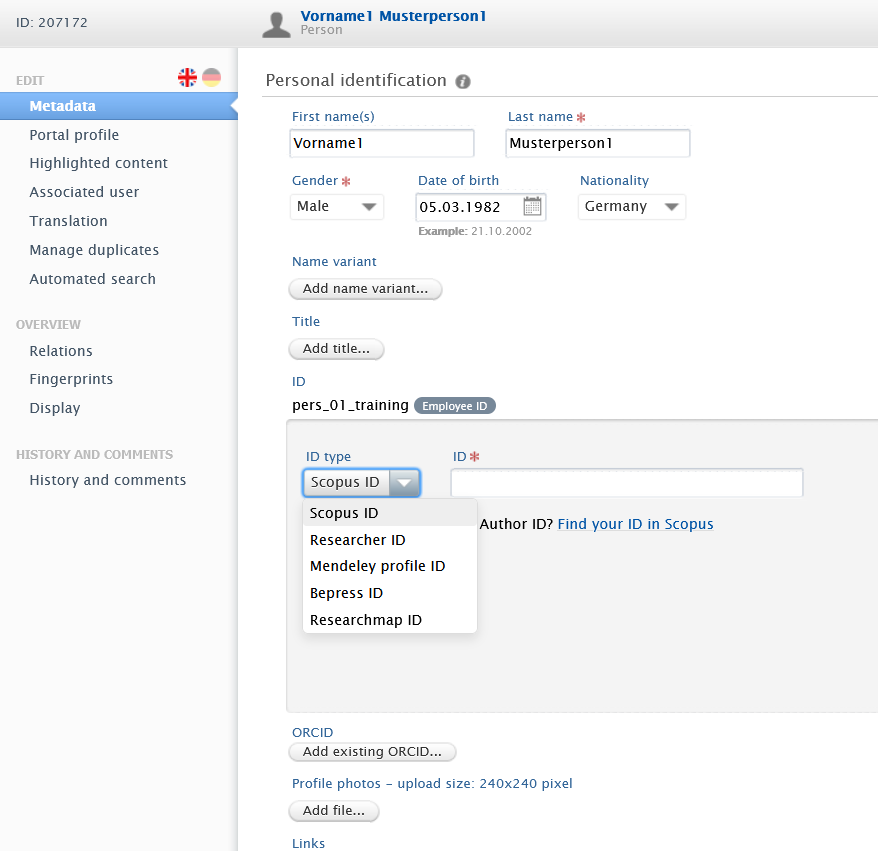Open Portal profile in sidebar
Screen dimensions: 878x851
coord(74,135)
